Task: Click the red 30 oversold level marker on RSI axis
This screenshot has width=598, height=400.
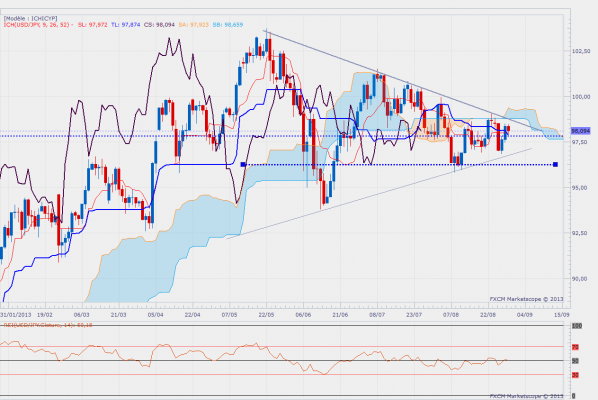Action: (575, 375)
